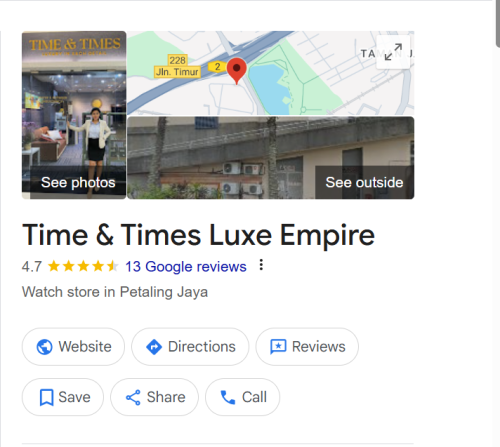Click route 2 shield marker on map
The height and width of the screenshot is (447, 500).
pos(217,67)
